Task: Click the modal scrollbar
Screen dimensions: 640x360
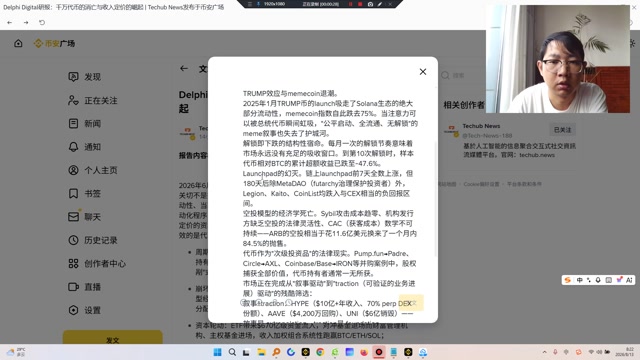Action: [x=435, y=199]
